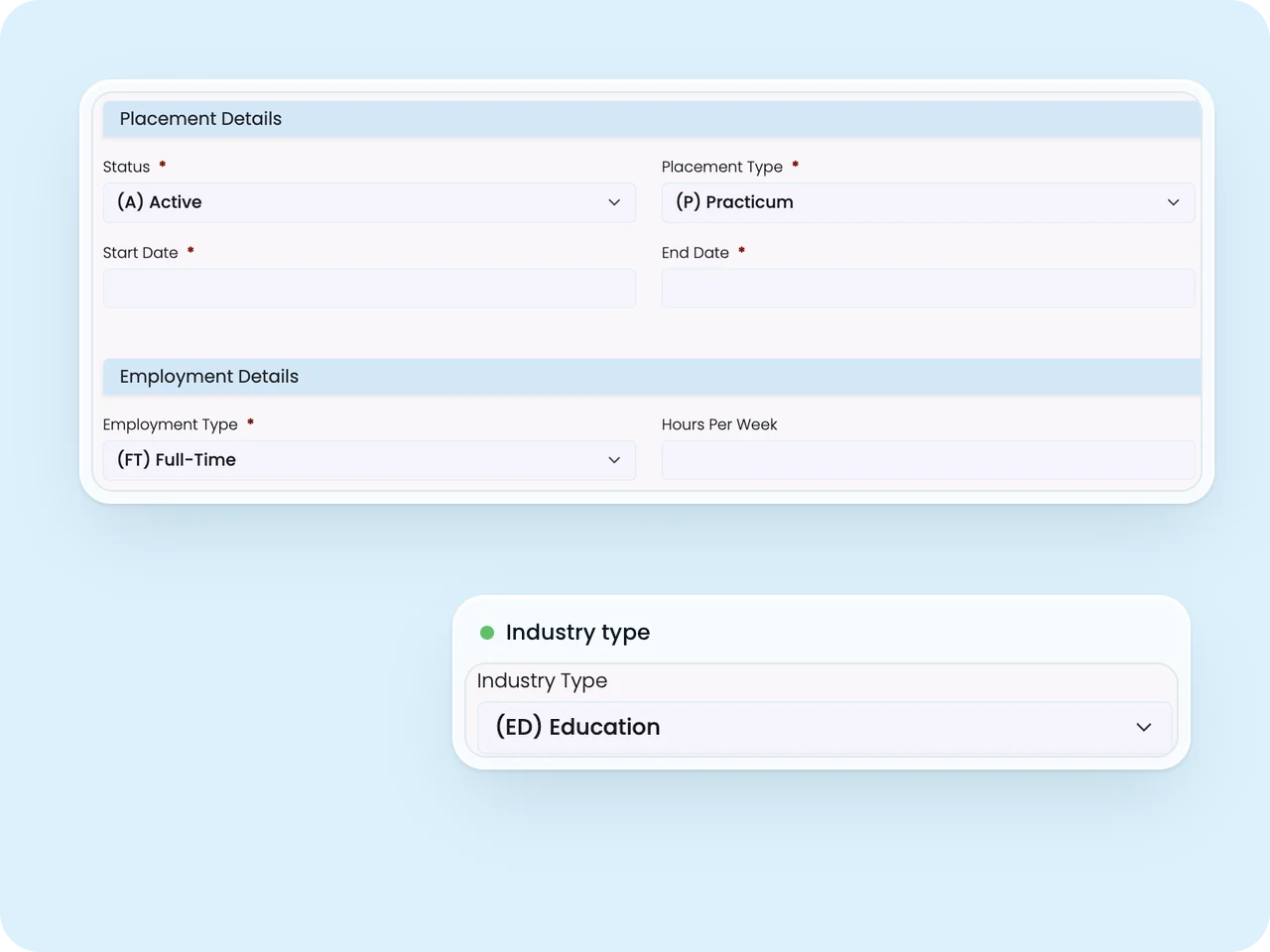1270x952 pixels.
Task: Open the Placement Type dropdown showing Practicum
Action: tap(928, 202)
